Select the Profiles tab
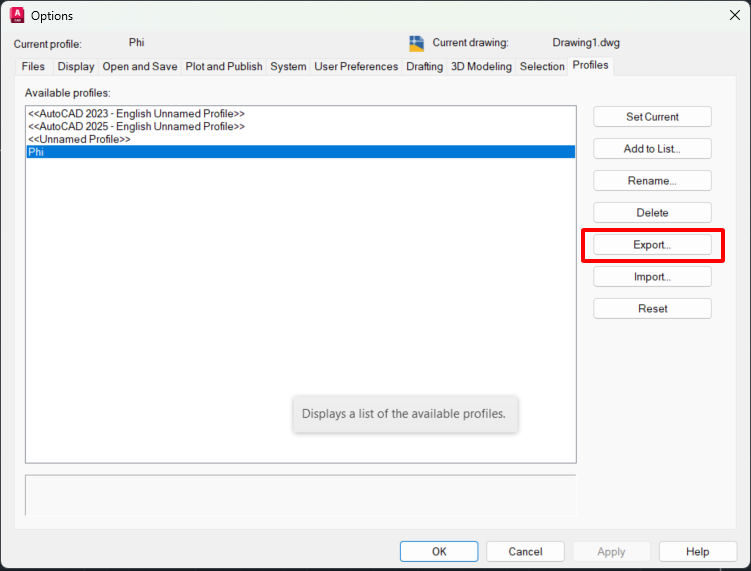Viewport: 751px width, 571px height. click(x=590, y=65)
